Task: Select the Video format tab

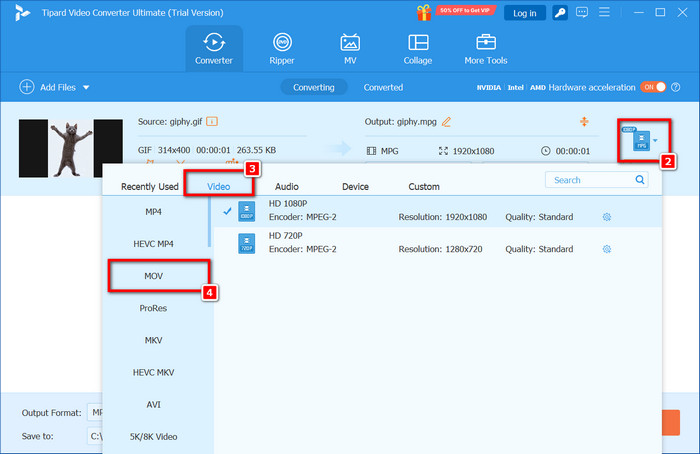Action: point(219,187)
